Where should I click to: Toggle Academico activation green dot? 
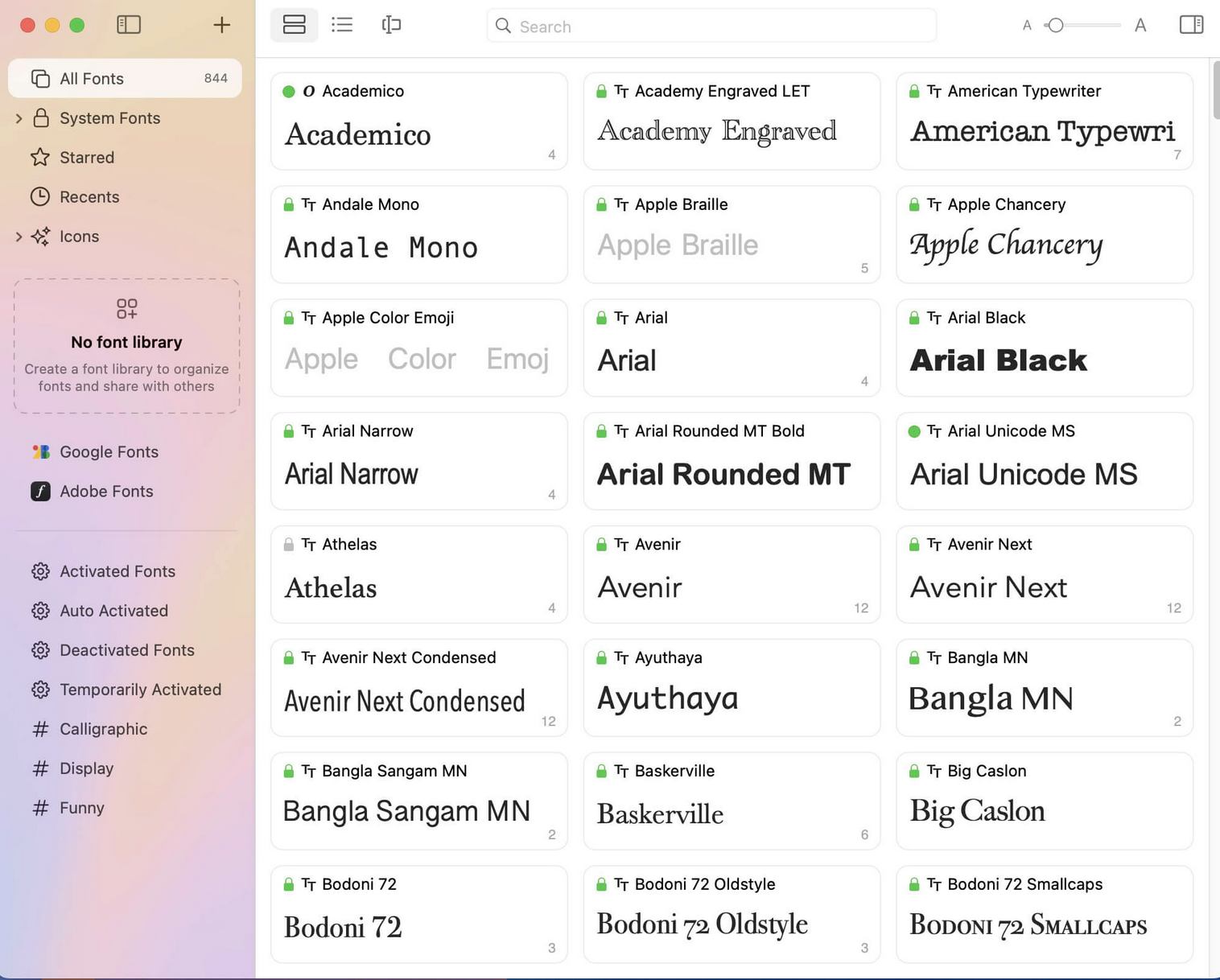(x=289, y=92)
